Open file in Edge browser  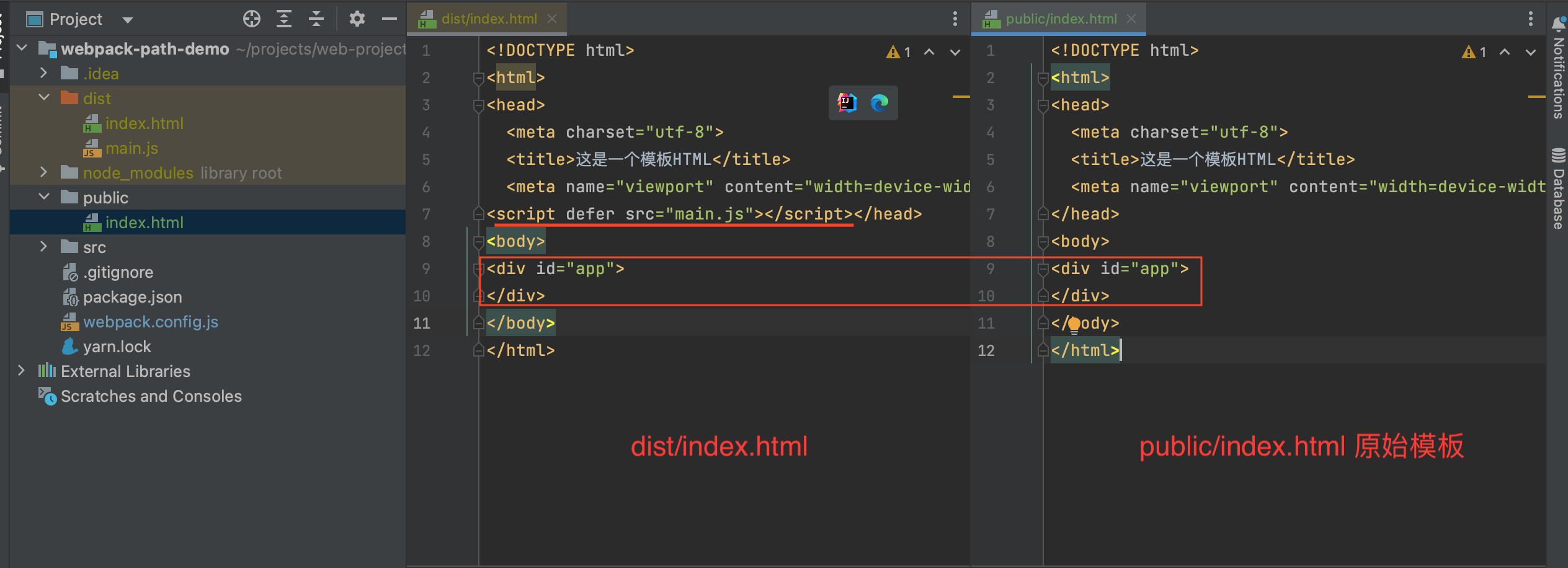click(880, 103)
